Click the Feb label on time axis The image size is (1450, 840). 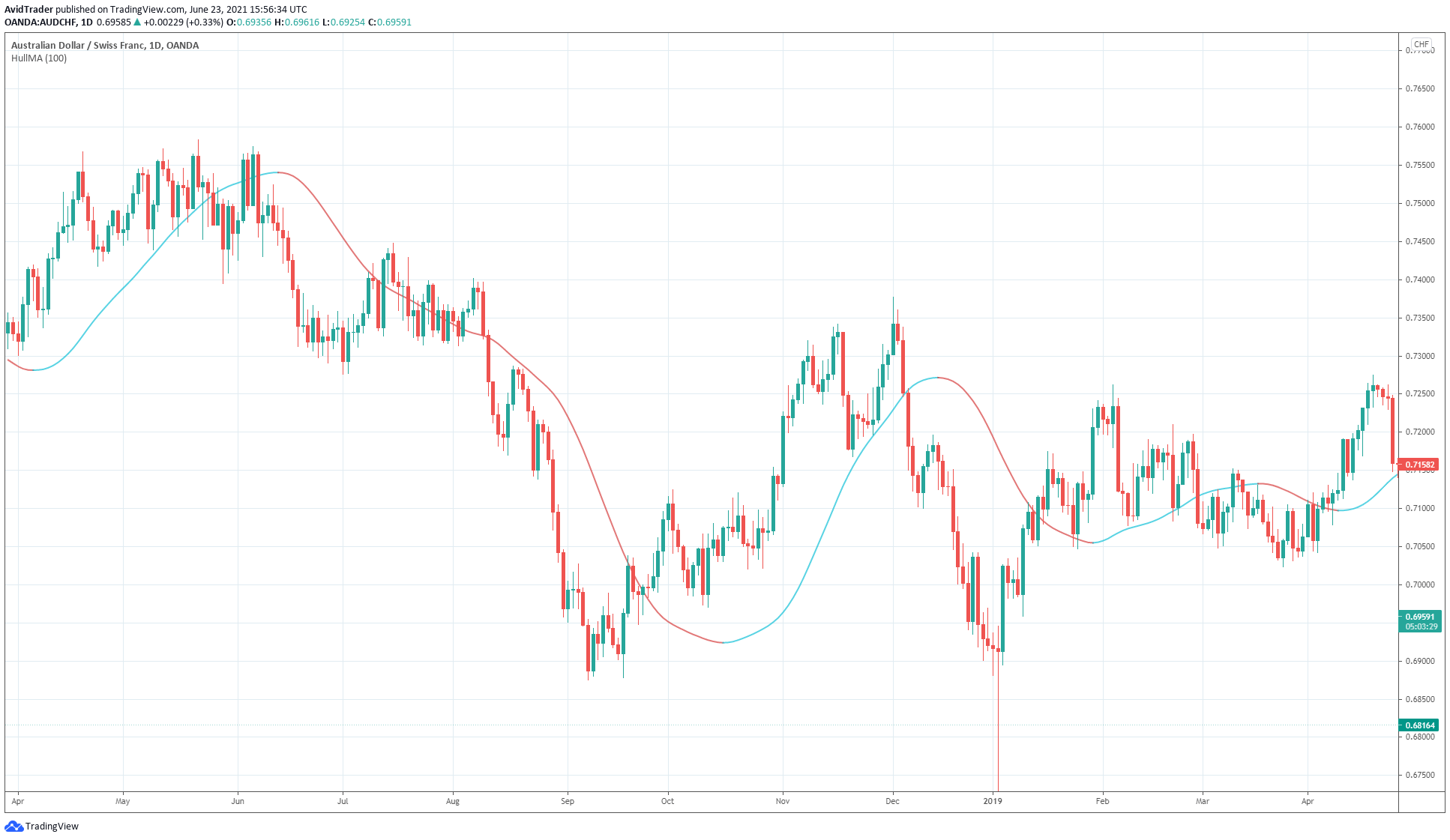[x=1102, y=801]
